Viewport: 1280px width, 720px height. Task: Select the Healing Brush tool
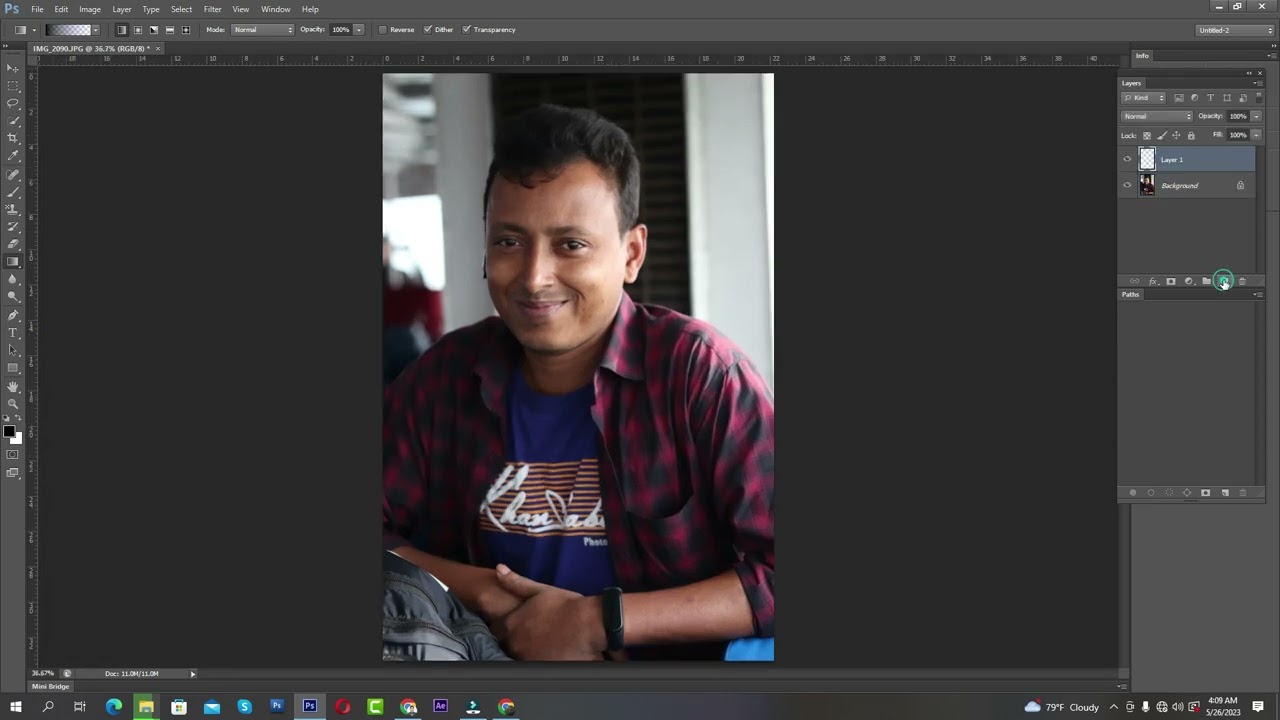(13, 174)
